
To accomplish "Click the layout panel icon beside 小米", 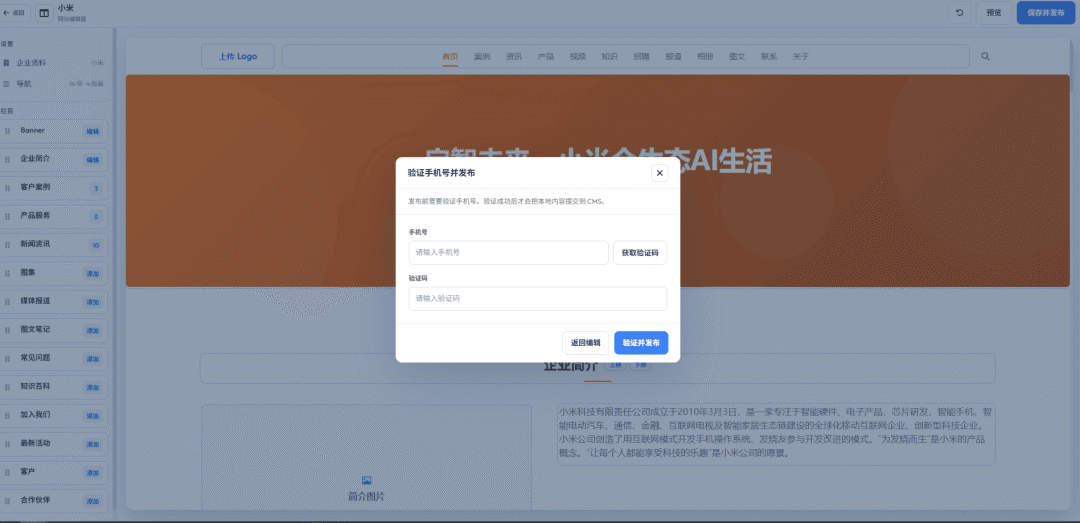I will pos(44,12).
